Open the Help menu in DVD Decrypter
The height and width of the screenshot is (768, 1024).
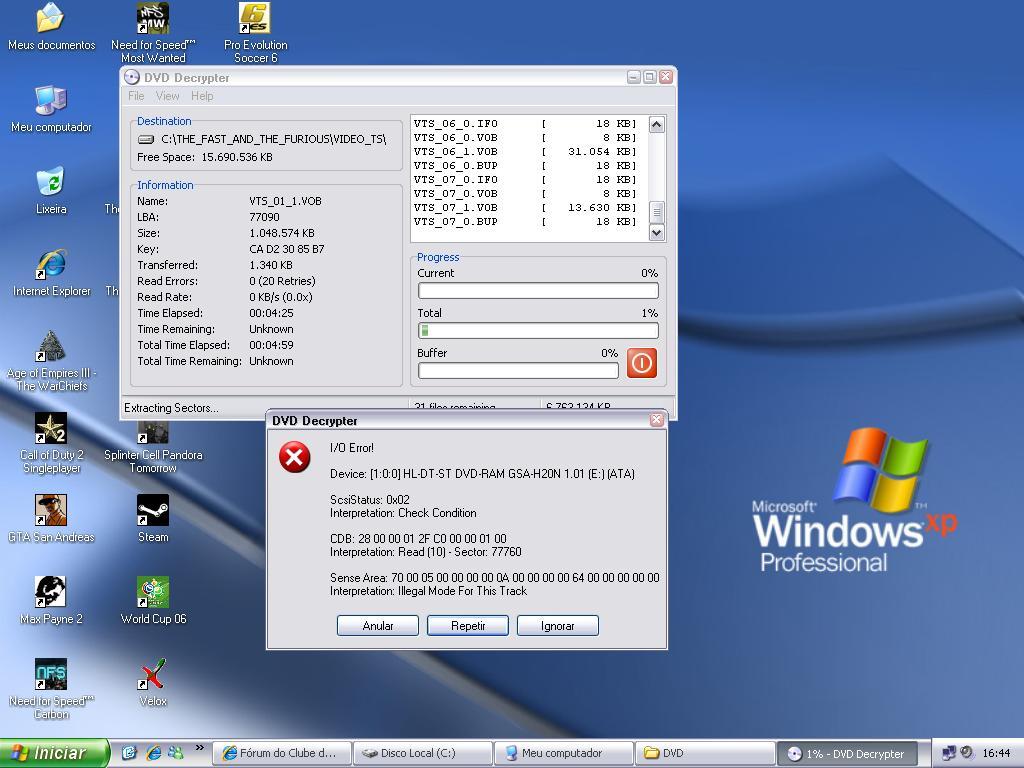pos(202,96)
